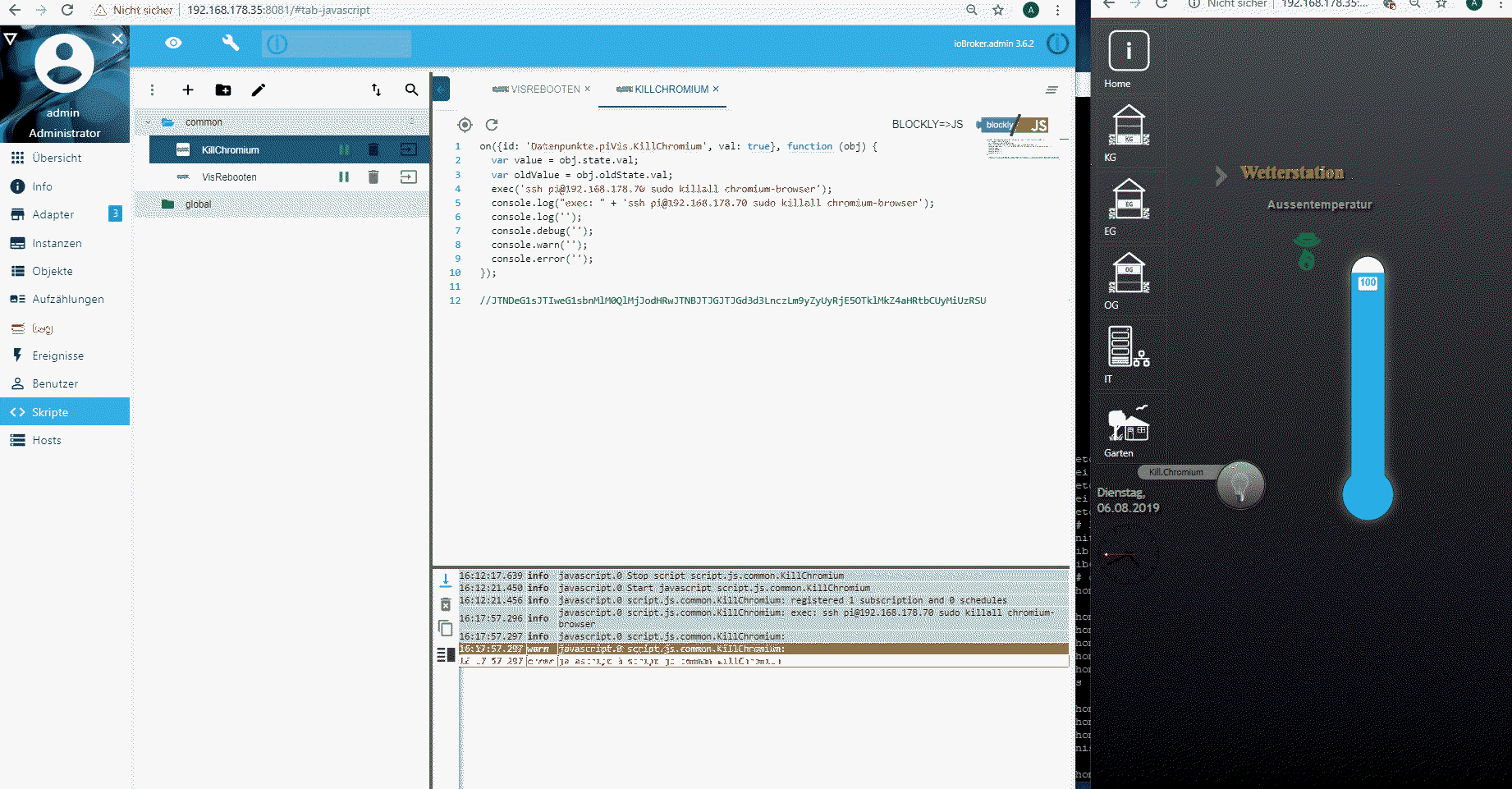1512x789 pixels.
Task: Open the Info menu item
Action: tap(65, 186)
